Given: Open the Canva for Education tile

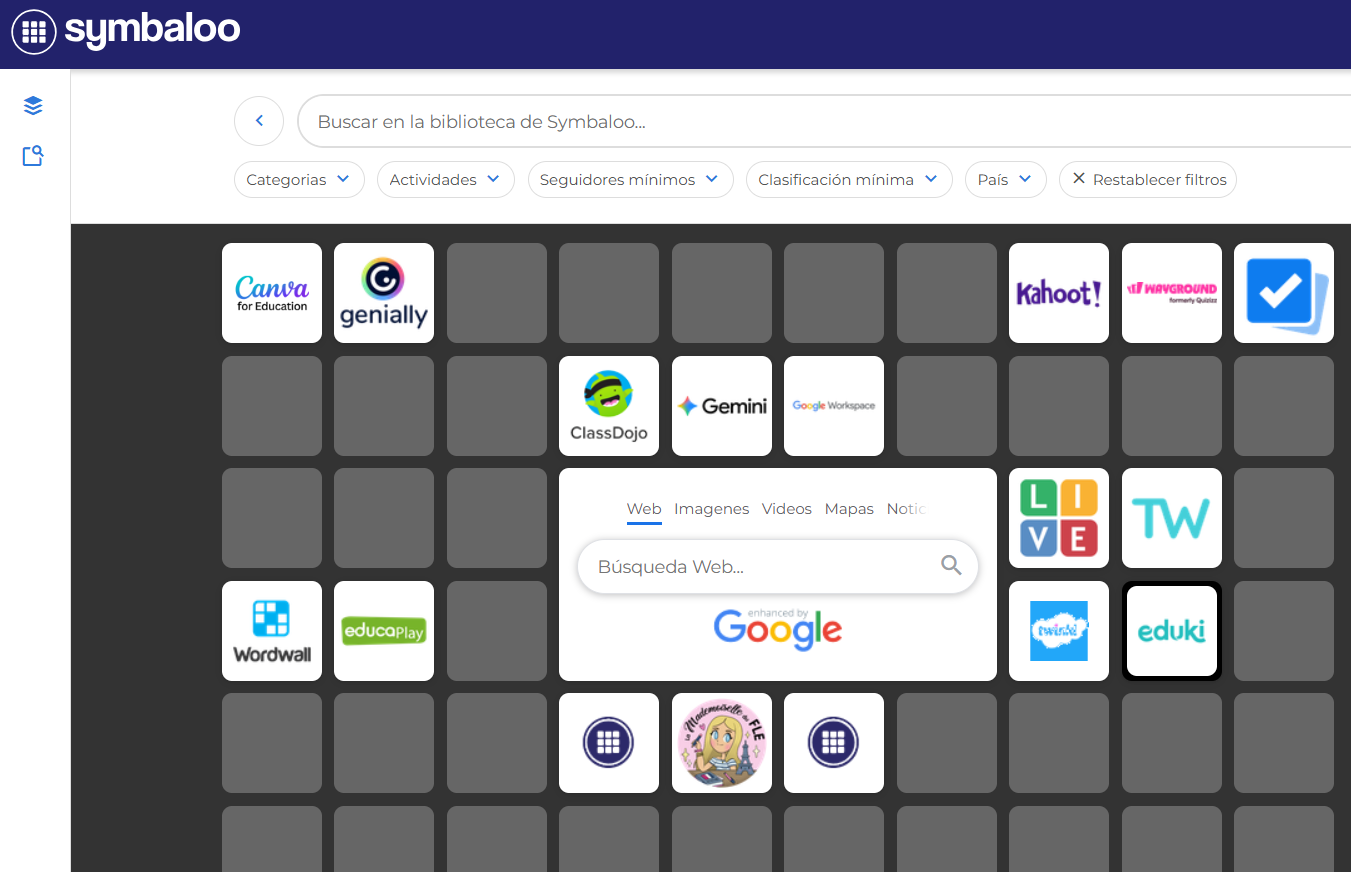Looking at the screenshot, I should pos(272,293).
